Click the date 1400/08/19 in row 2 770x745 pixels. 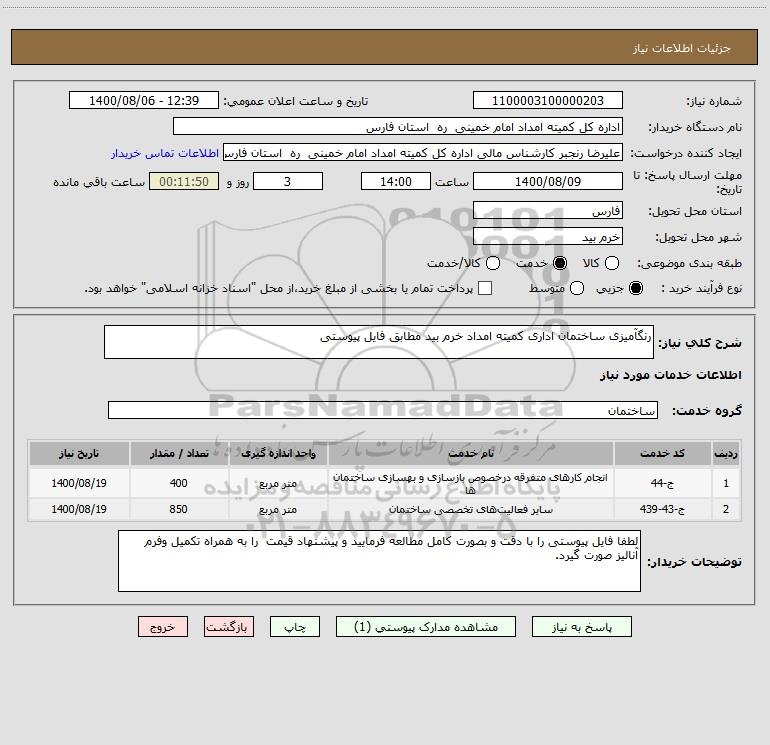point(79,509)
